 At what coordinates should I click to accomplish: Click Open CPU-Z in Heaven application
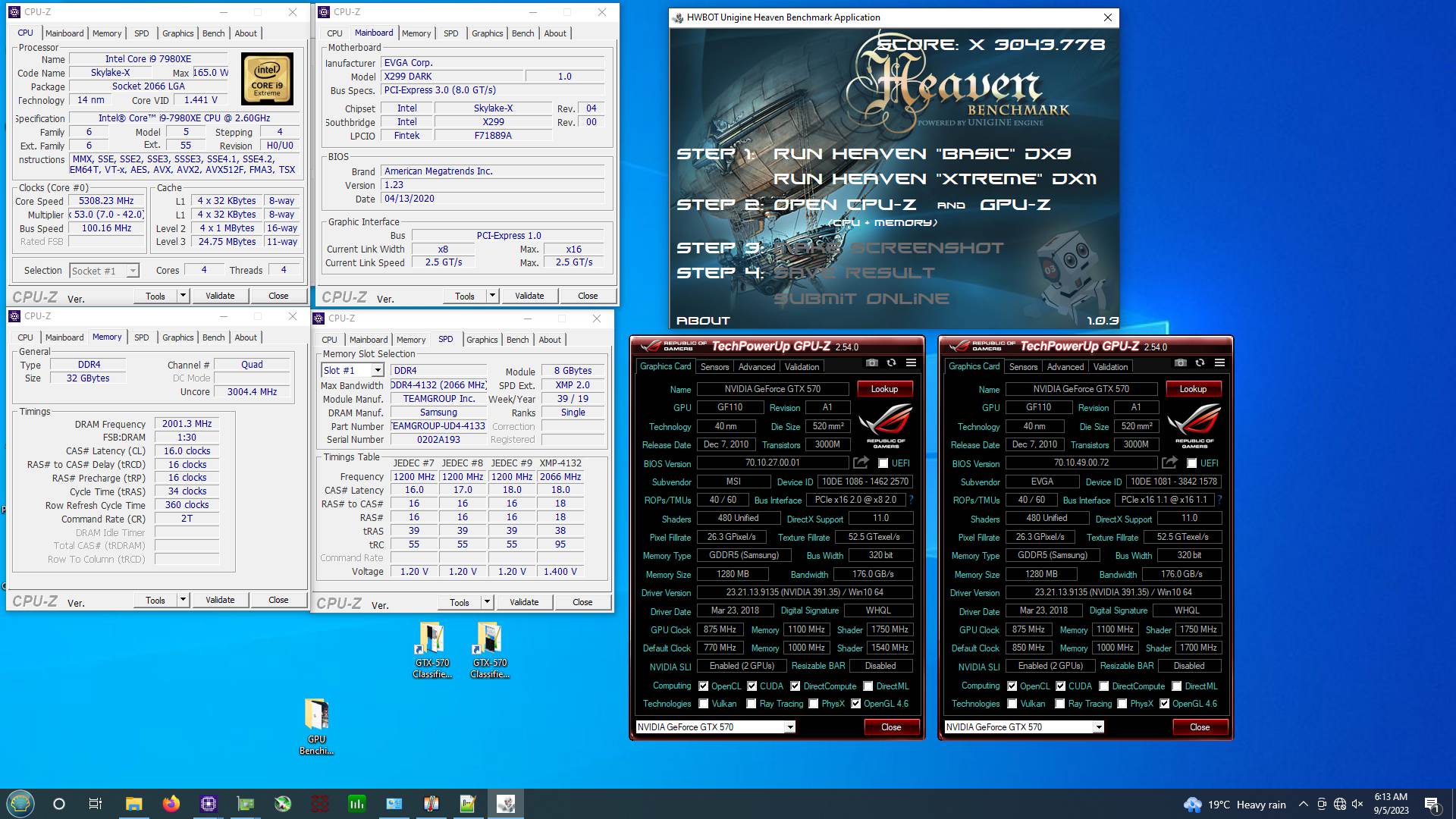tap(844, 205)
